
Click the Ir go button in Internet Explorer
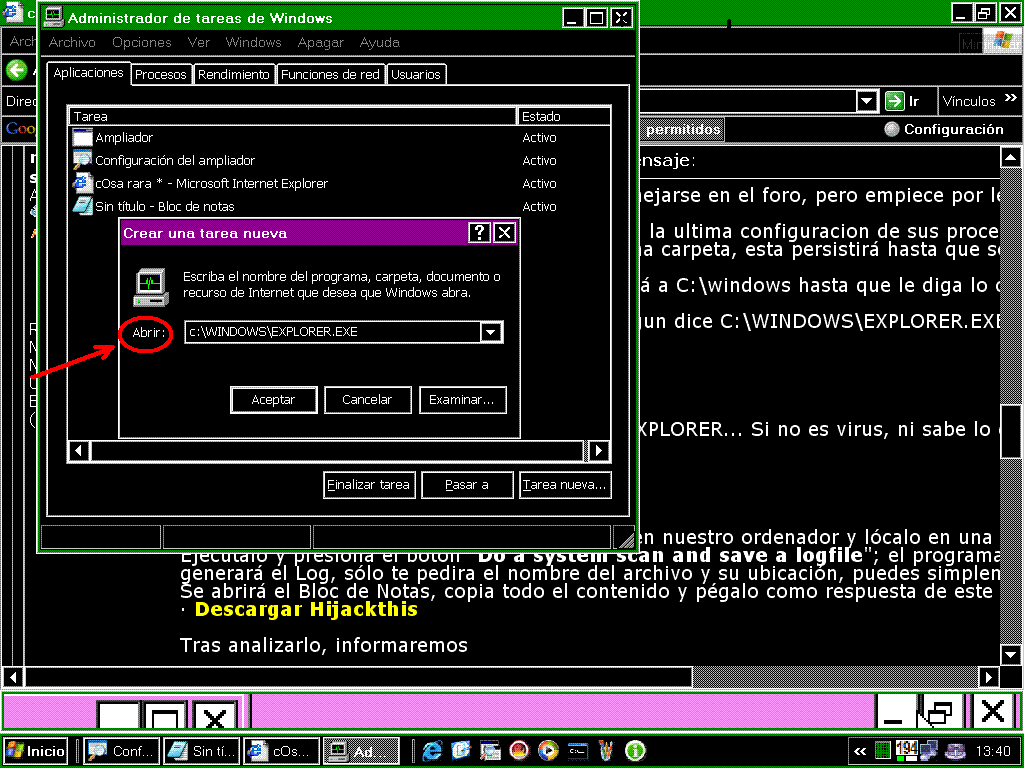click(903, 101)
